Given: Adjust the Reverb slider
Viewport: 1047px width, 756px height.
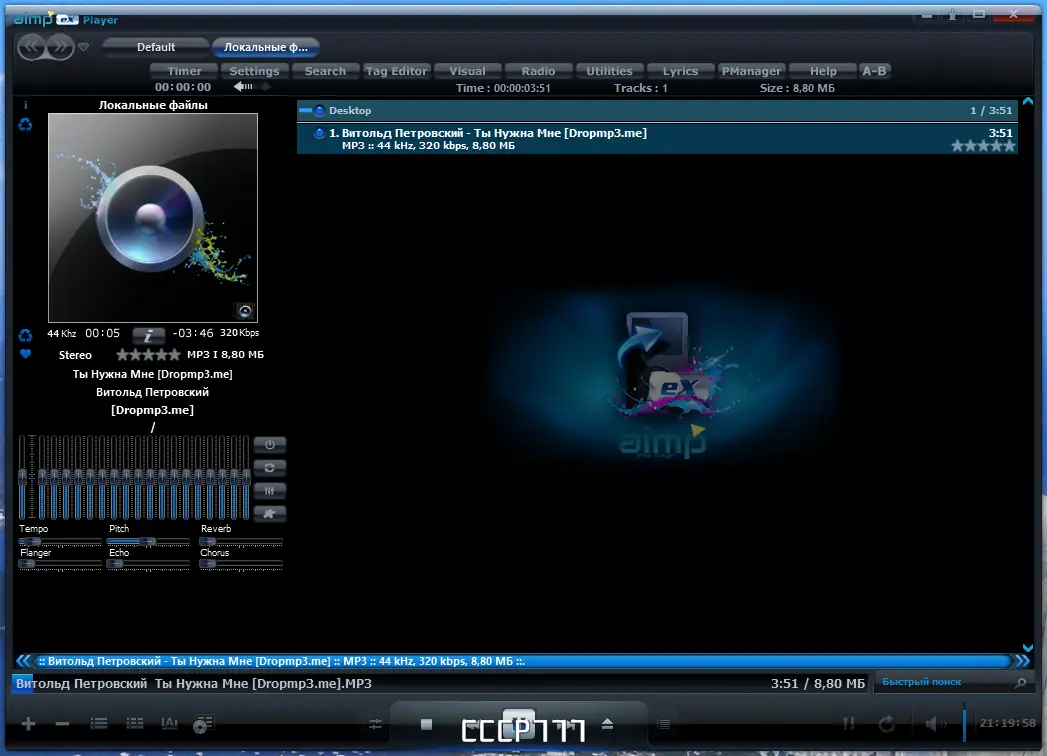Looking at the screenshot, I should click(241, 542).
